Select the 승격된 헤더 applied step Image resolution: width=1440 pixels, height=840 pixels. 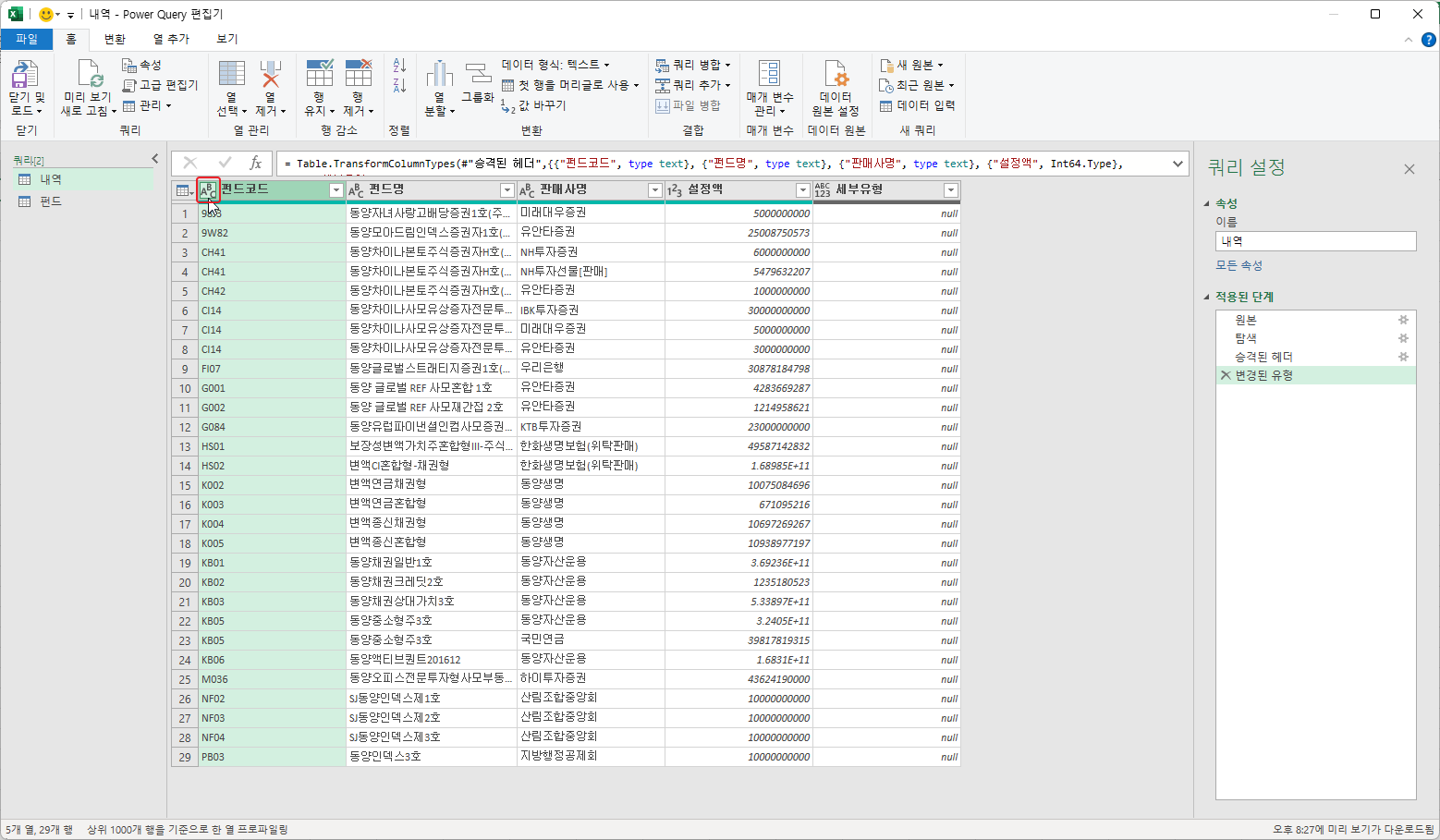pos(1315,357)
